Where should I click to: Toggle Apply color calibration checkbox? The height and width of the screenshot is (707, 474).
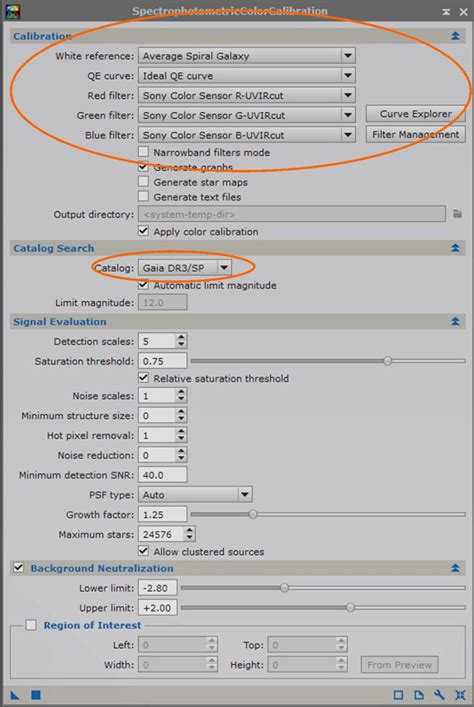[143, 231]
